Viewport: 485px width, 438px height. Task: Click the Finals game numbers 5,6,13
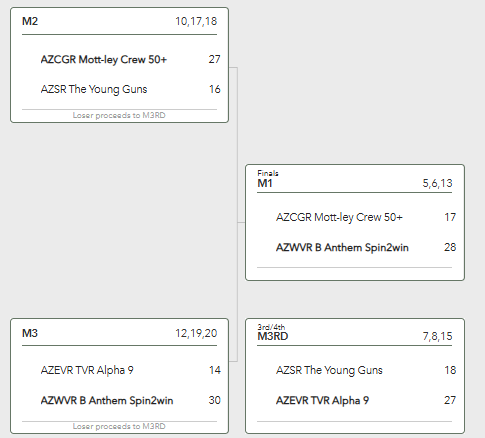coord(437,183)
